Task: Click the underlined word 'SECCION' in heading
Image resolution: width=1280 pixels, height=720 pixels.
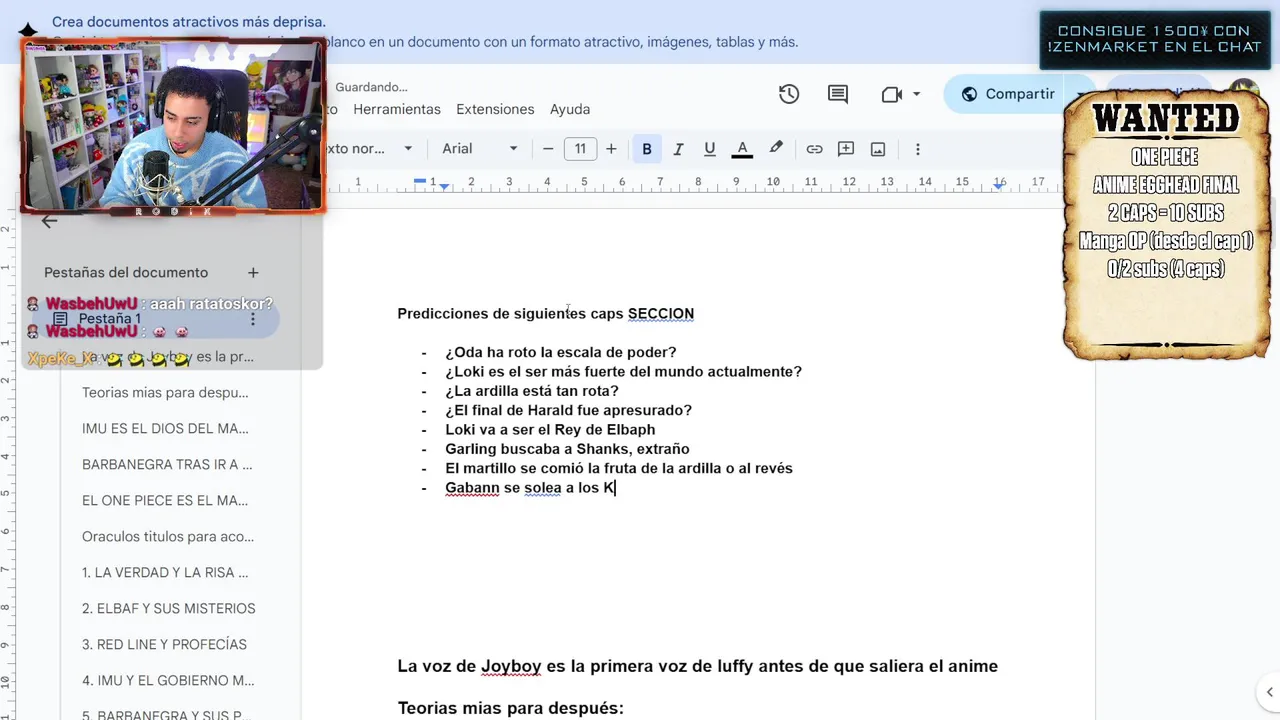Action: 661,314
